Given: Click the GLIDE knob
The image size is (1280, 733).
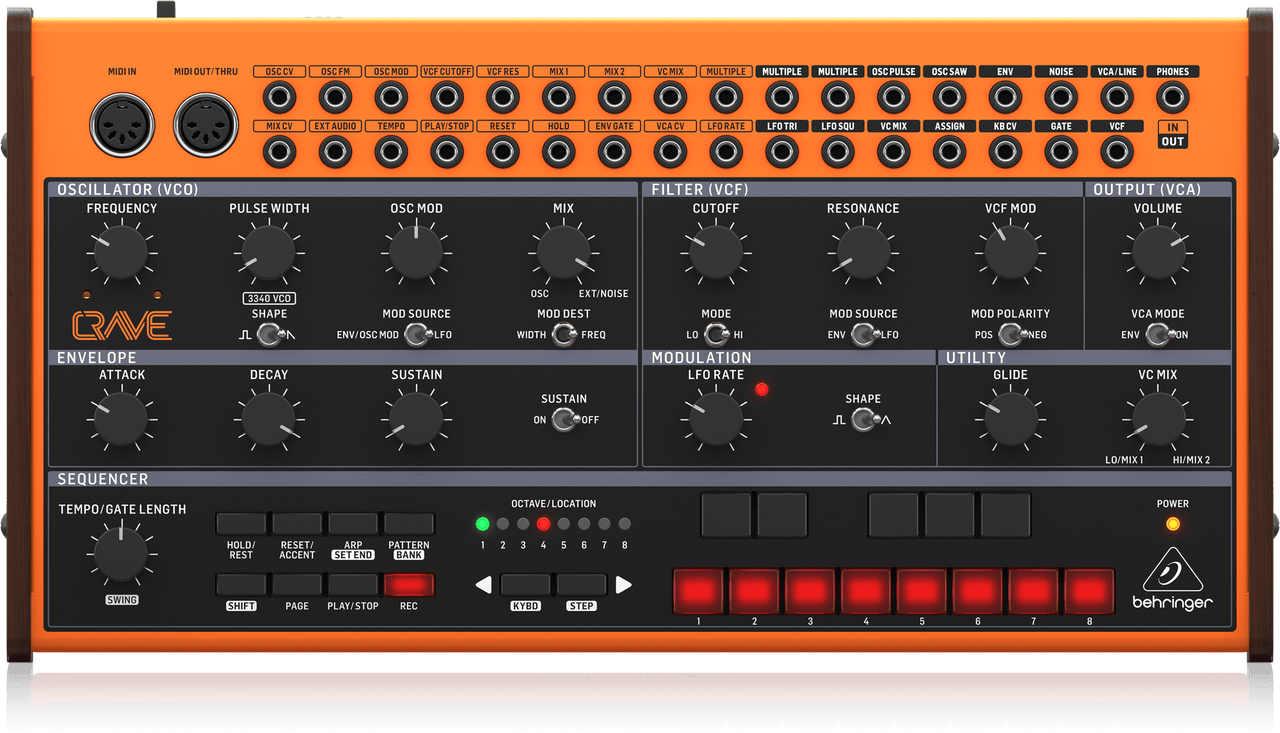Looking at the screenshot, I should click(1011, 419).
